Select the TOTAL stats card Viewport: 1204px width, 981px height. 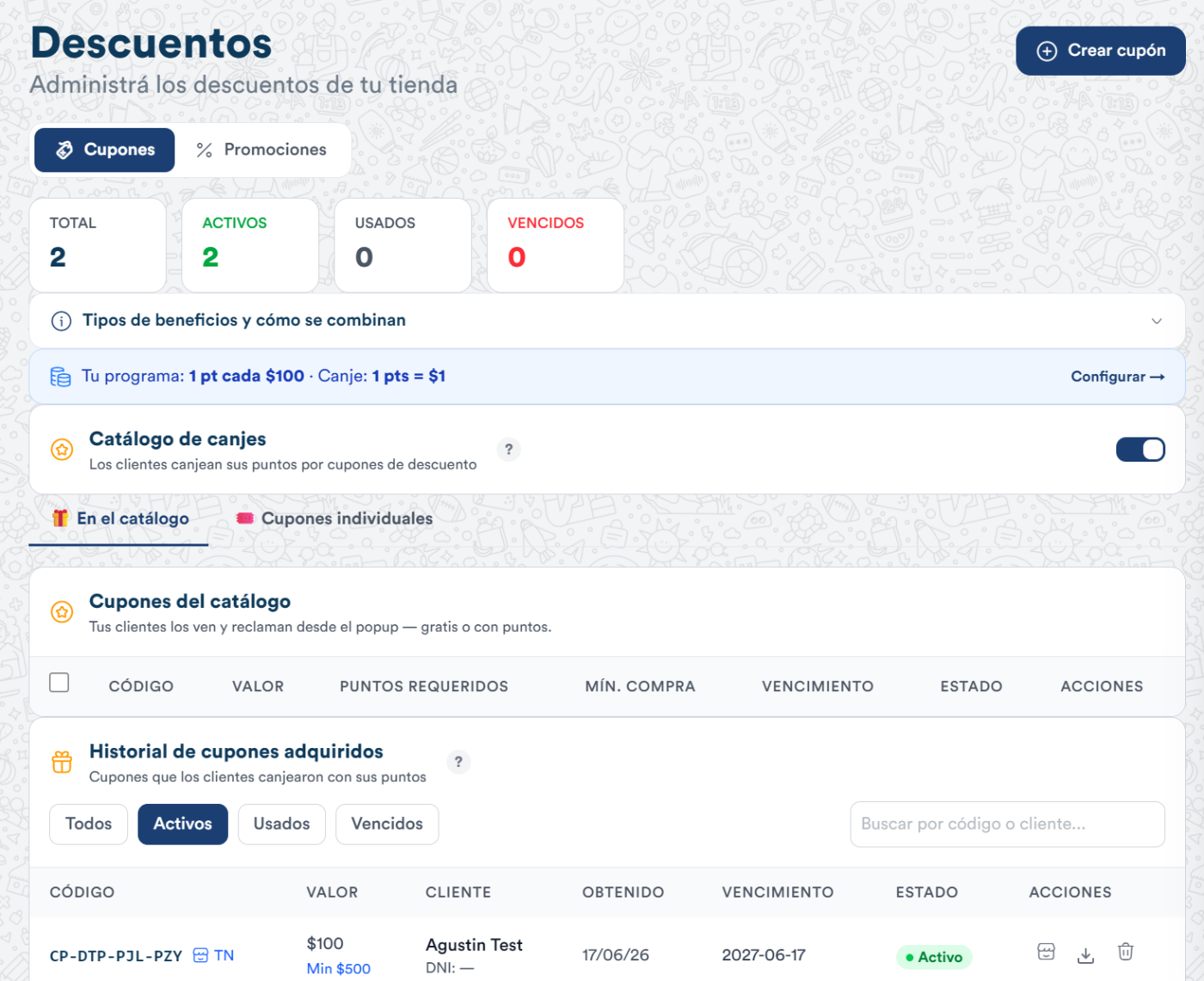coord(97,245)
